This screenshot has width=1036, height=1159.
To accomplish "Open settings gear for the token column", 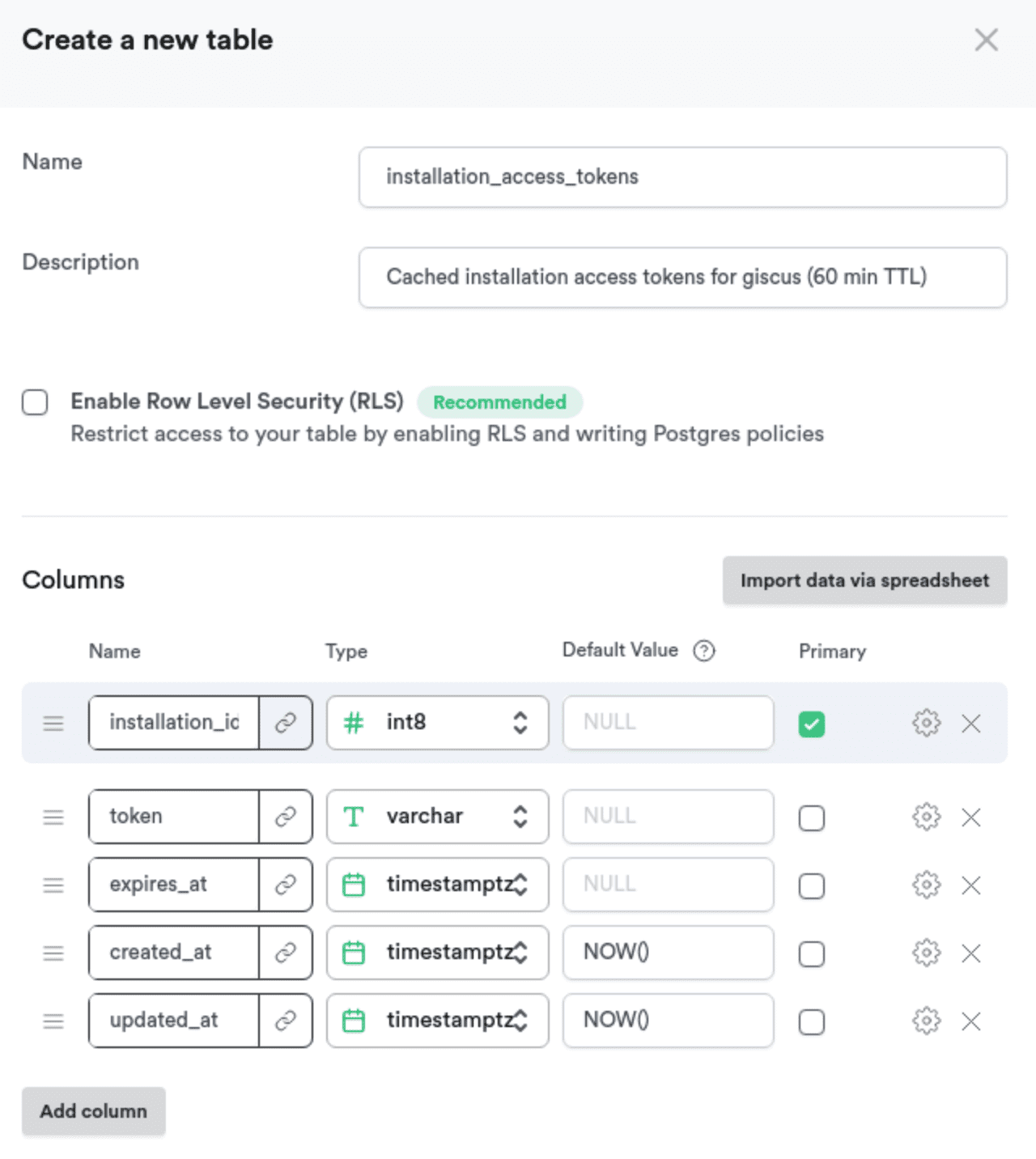I will pyautogui.click(x=926, y=817).
